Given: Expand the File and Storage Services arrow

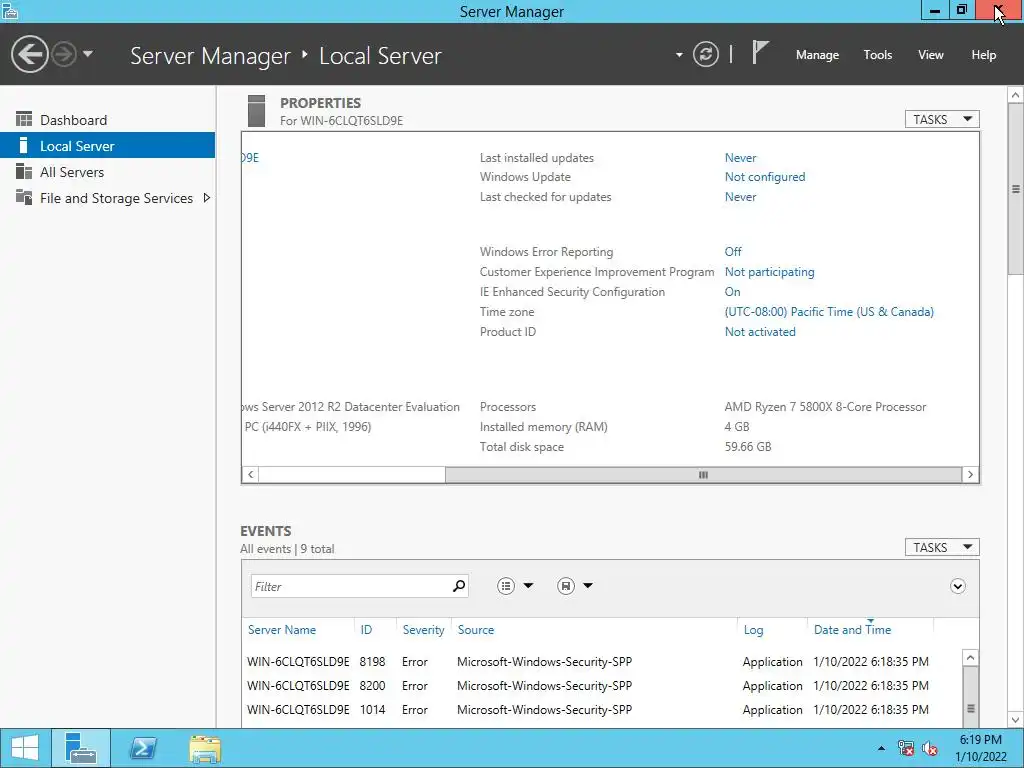Looking at the screenshot, I should click(206, 198).
